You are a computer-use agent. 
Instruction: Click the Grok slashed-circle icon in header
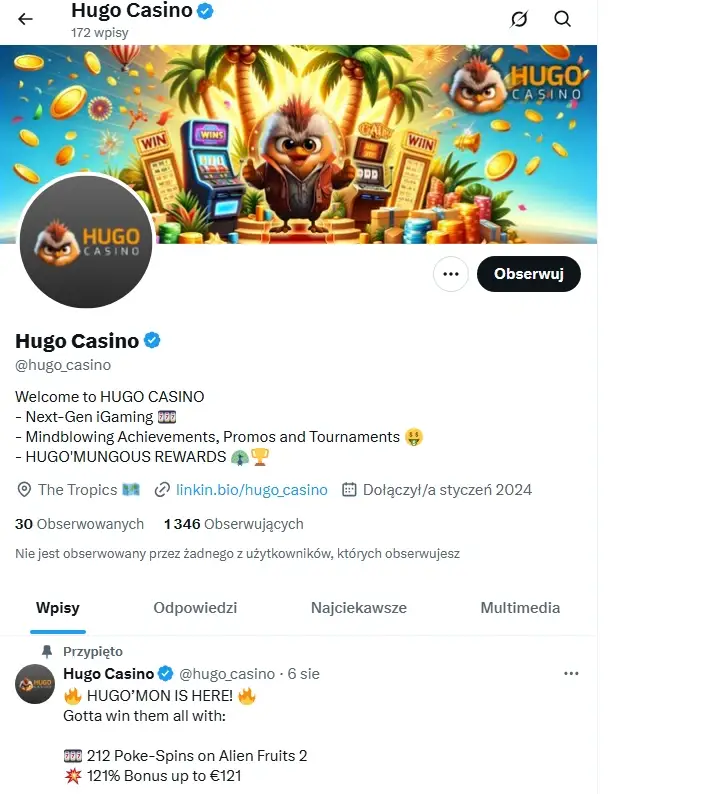coord(519,19)
